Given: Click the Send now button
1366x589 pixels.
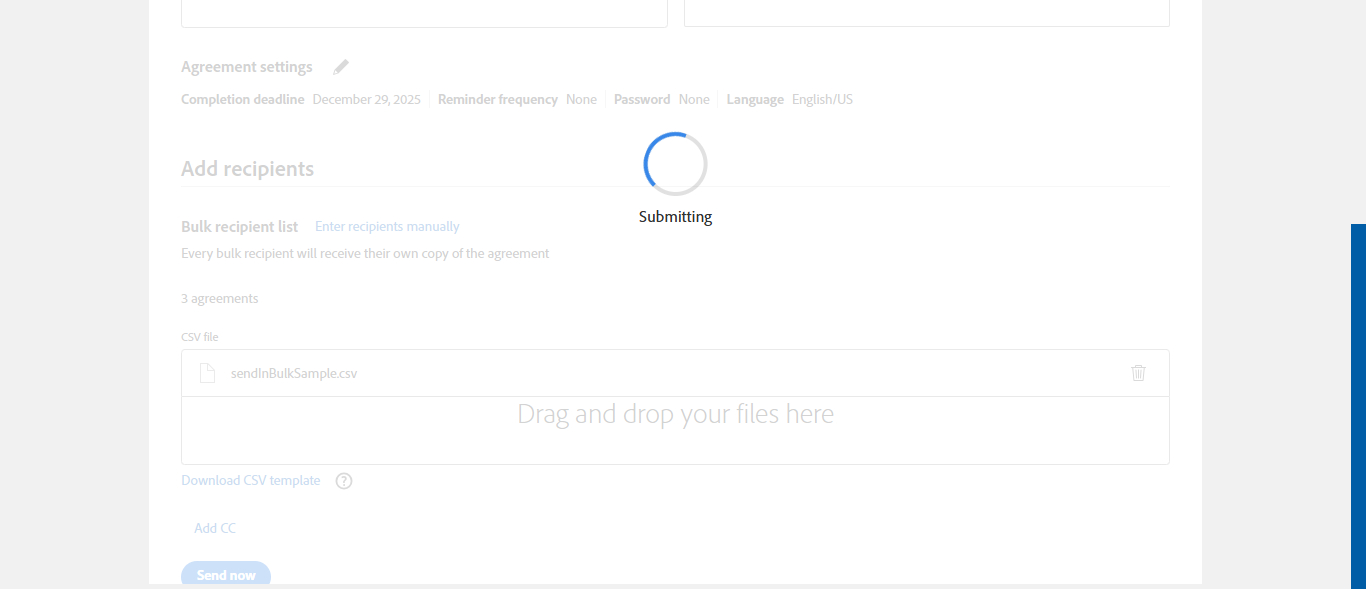Looking at the screenshot, I should click(226, 575).
